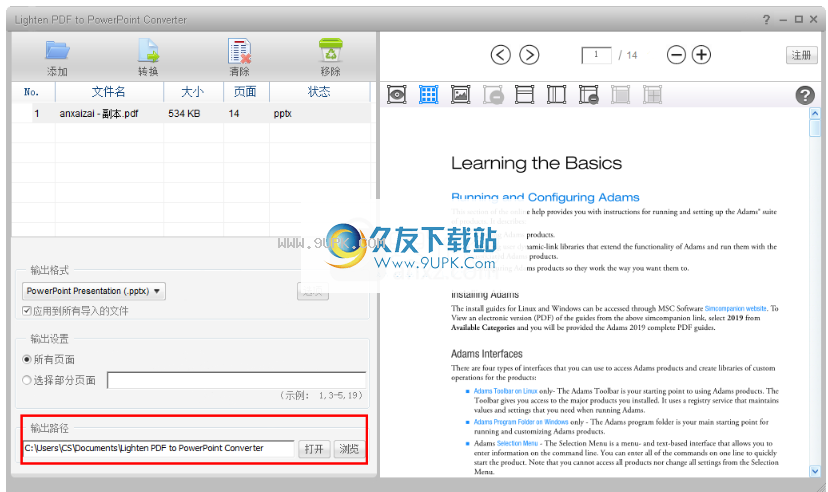Click the 清除 clear list icon
828x492 pixels.
(x=240, y=51)
